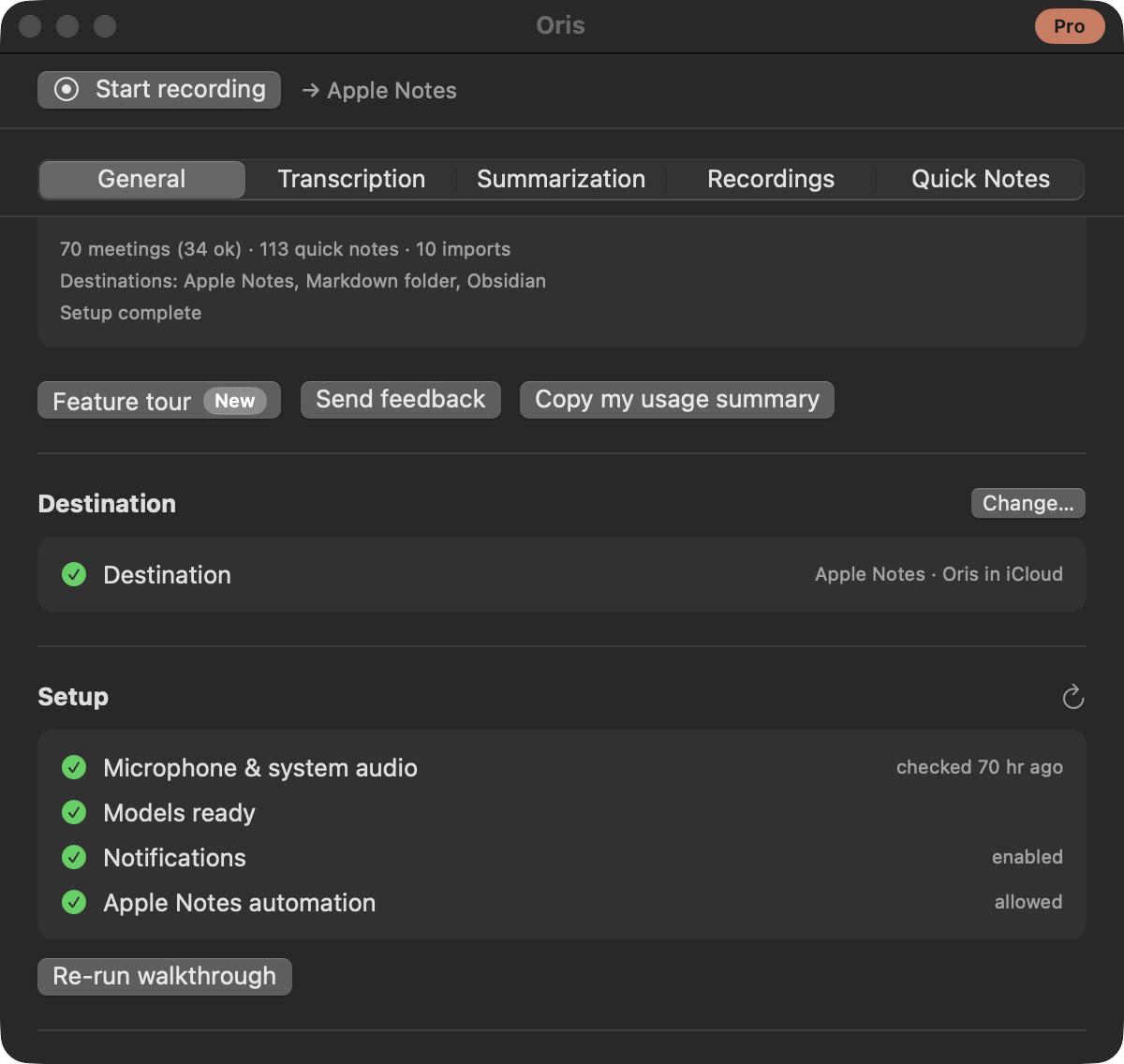The width and height of the screenshot is (1124, 1064).
Task: Click the 'Destinations: Apple Notes, Markdown folder' line
Action: click(x=303, y=281)
